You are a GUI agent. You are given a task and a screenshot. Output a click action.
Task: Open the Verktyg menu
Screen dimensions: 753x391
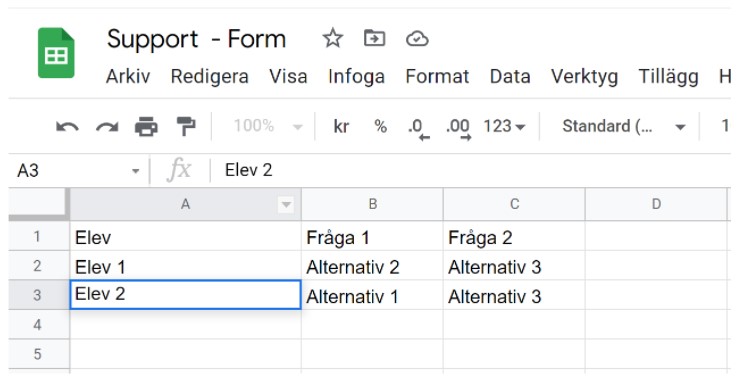click(x=584, y=76)
